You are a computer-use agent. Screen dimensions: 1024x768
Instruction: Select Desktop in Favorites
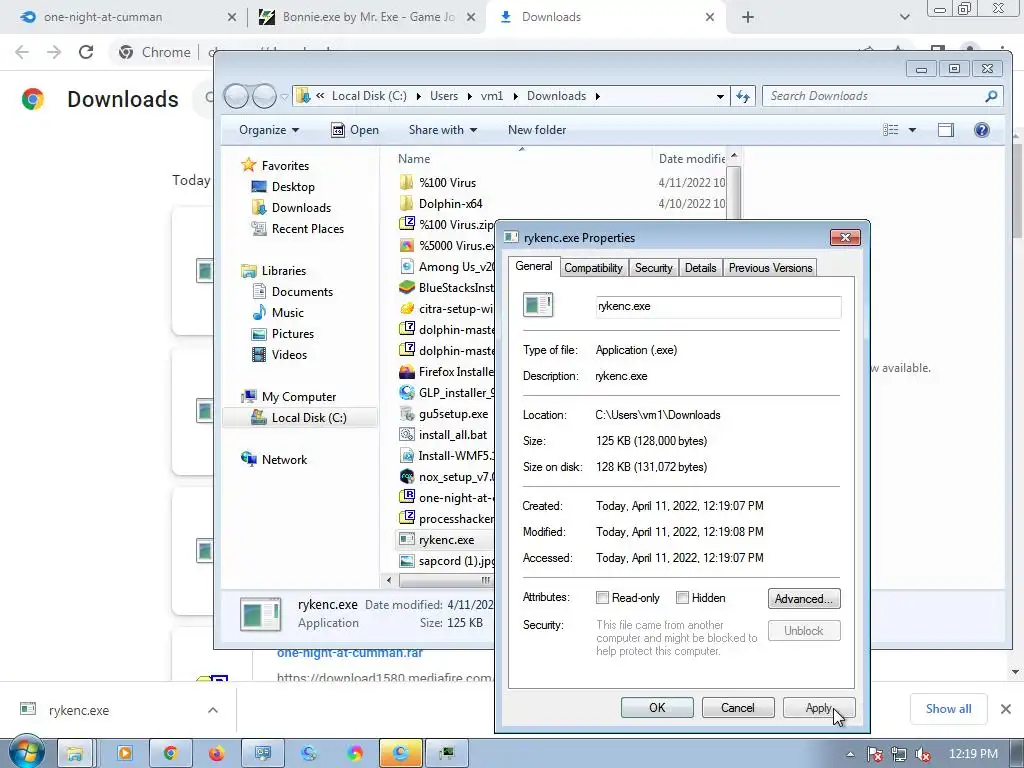tap(293, 187)
